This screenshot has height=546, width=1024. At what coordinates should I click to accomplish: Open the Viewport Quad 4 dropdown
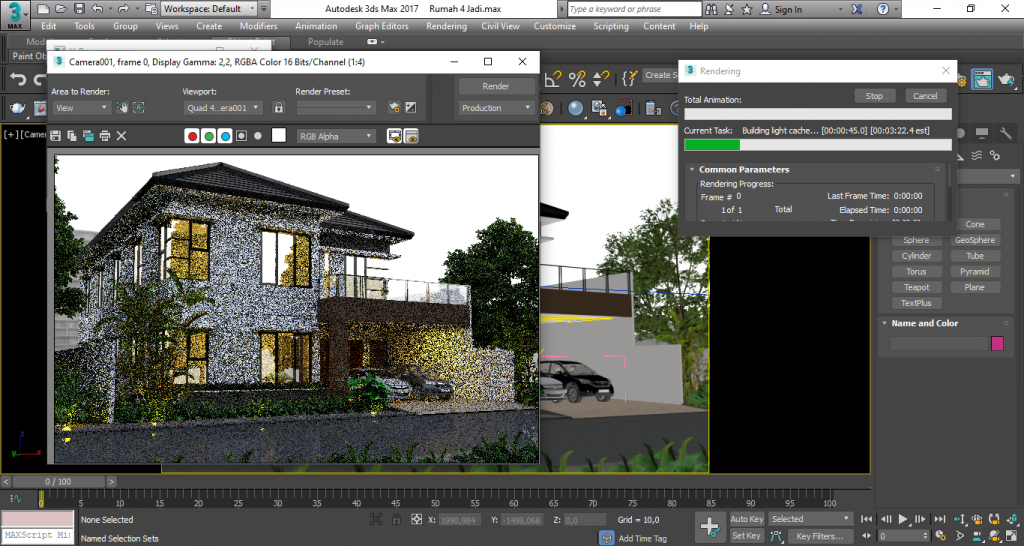[222, 108]
